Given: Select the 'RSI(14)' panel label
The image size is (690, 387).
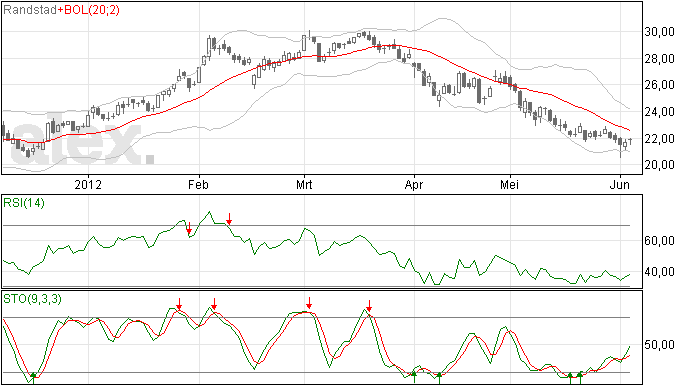Looking at the screenshot, I should pos(24,203).
